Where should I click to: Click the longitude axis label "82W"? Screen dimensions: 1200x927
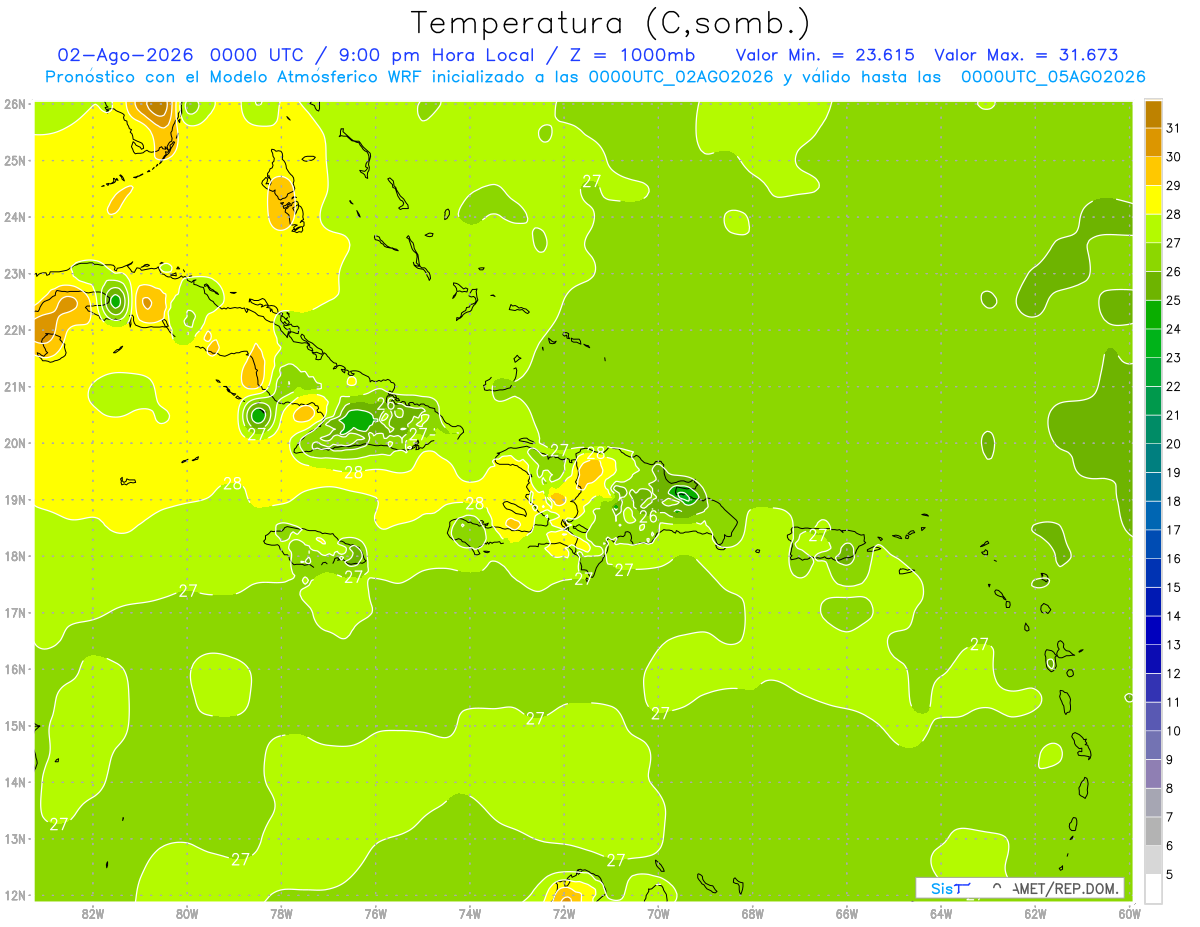tap(93, 913)
